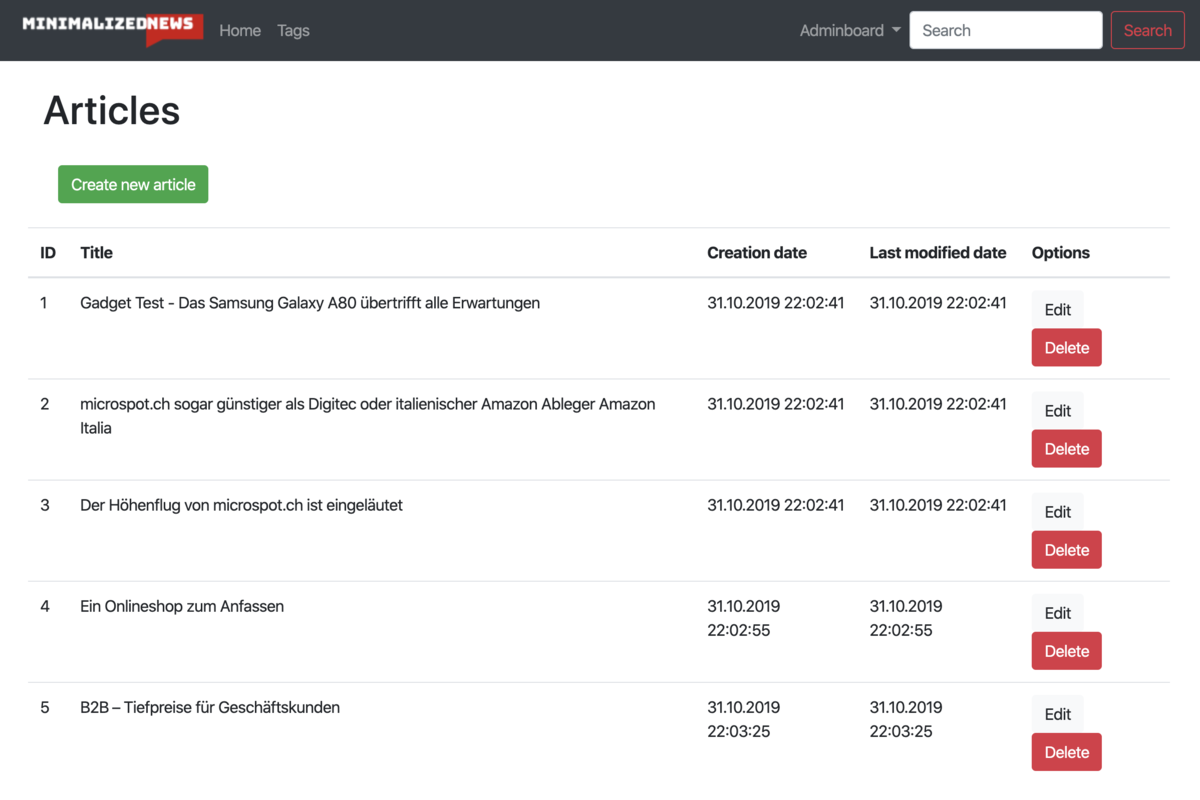1200x800 pixels.
Task: Edit the Höhenflug von microspot.ch article
Action: tap(1057, 512)
